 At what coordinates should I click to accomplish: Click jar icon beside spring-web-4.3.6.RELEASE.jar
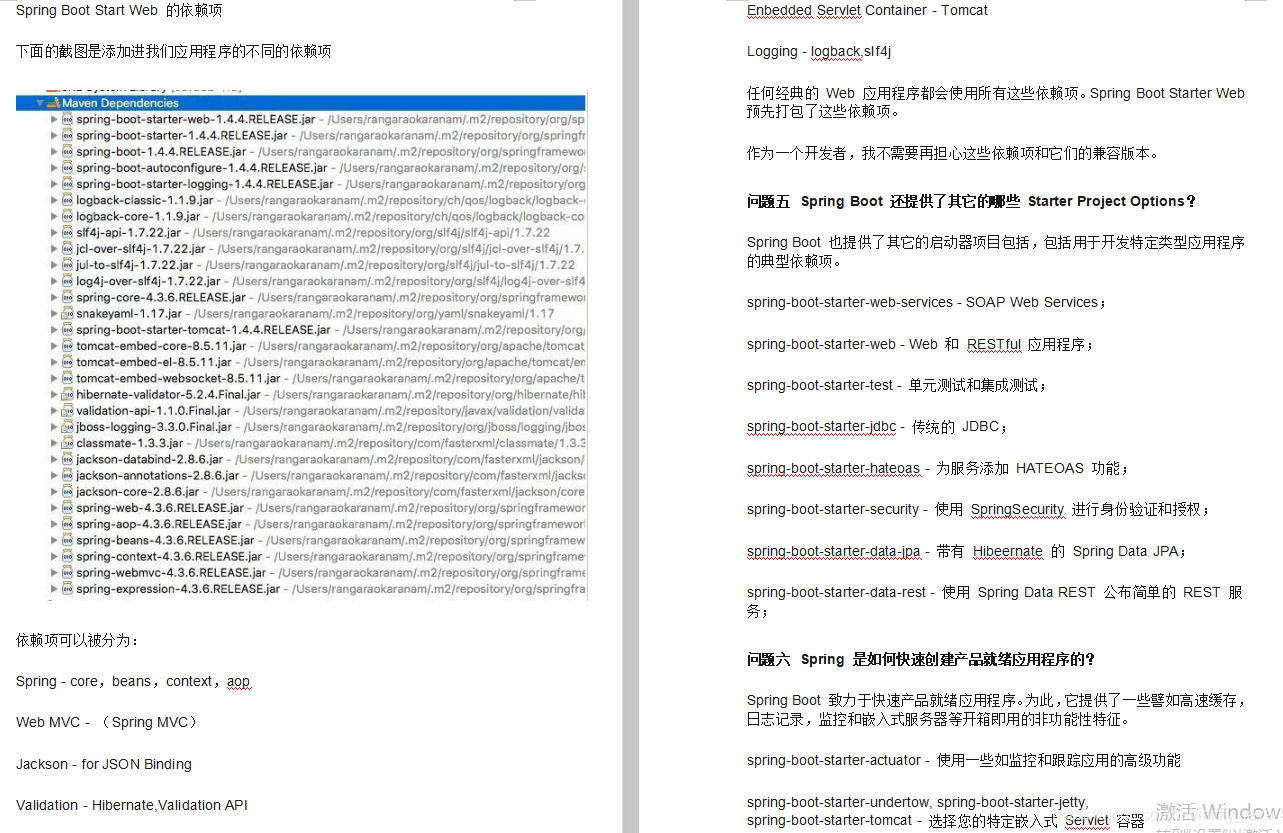(x=68, y=508)
